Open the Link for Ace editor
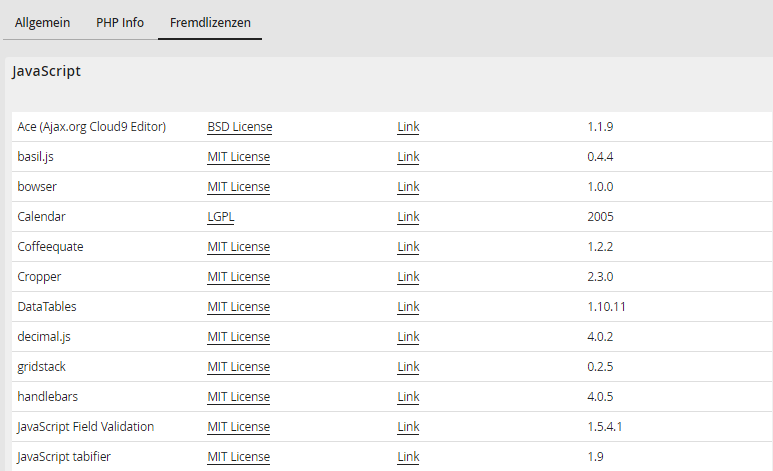773x471 pixels. [x=408, y=127]
